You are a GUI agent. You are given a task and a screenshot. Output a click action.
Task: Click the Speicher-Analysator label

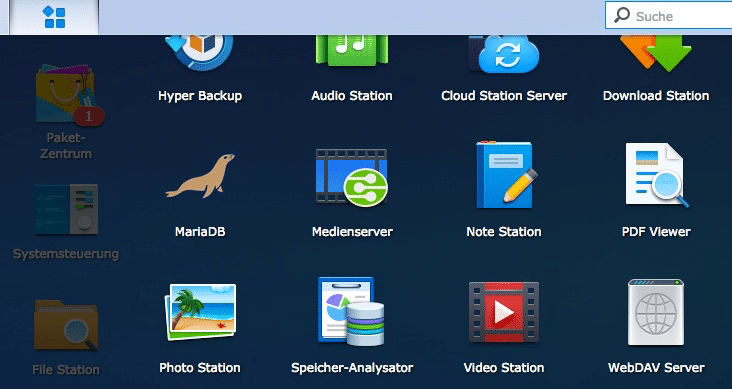coord(352,368)
